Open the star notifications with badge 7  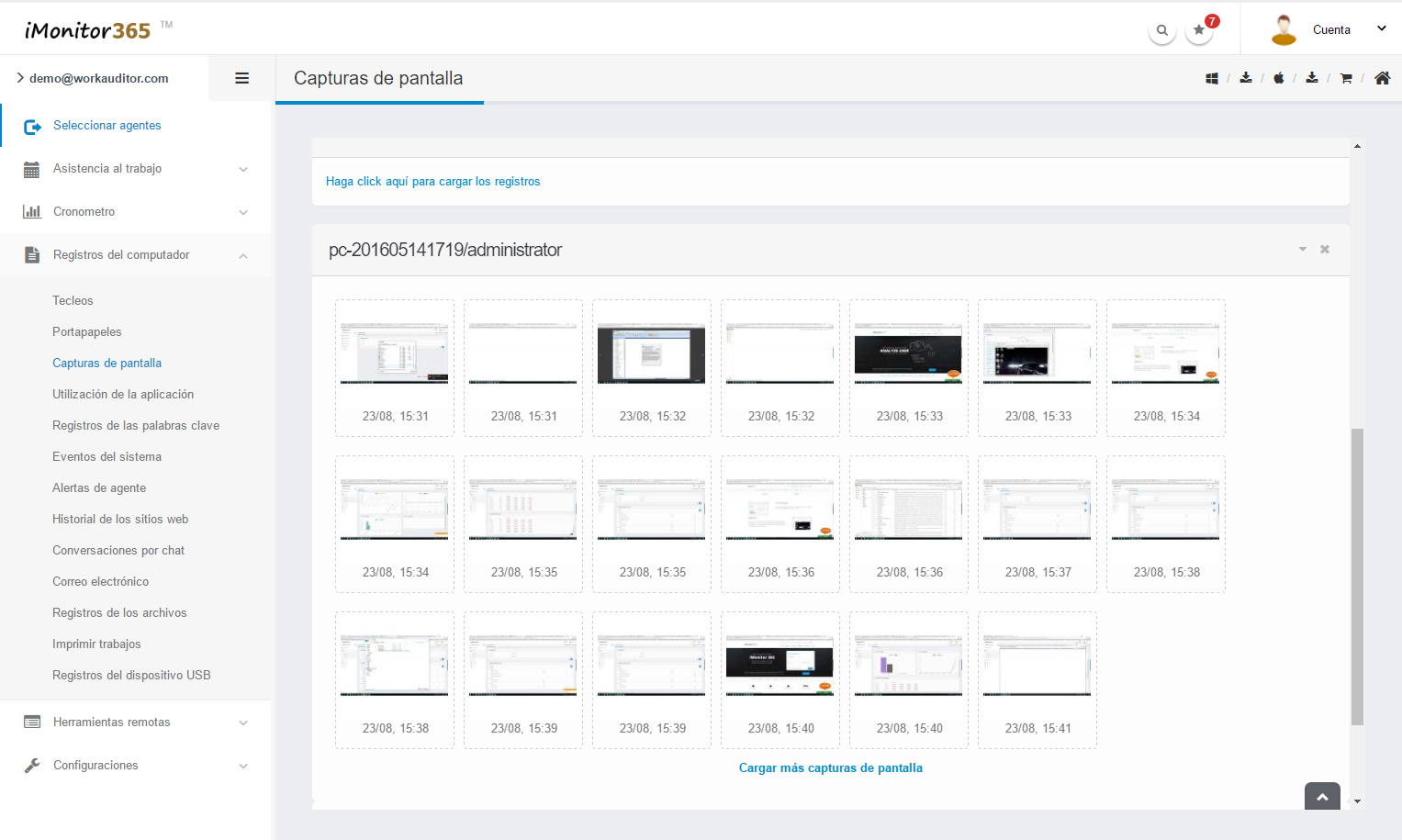point(1199,30)
